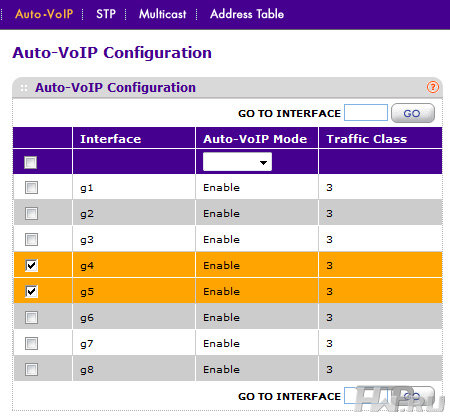The width and height of the screenshot is (450, 417).
Task: Open the Auto-VoIP Mode dropdown
Action: (x=237, y=162)
